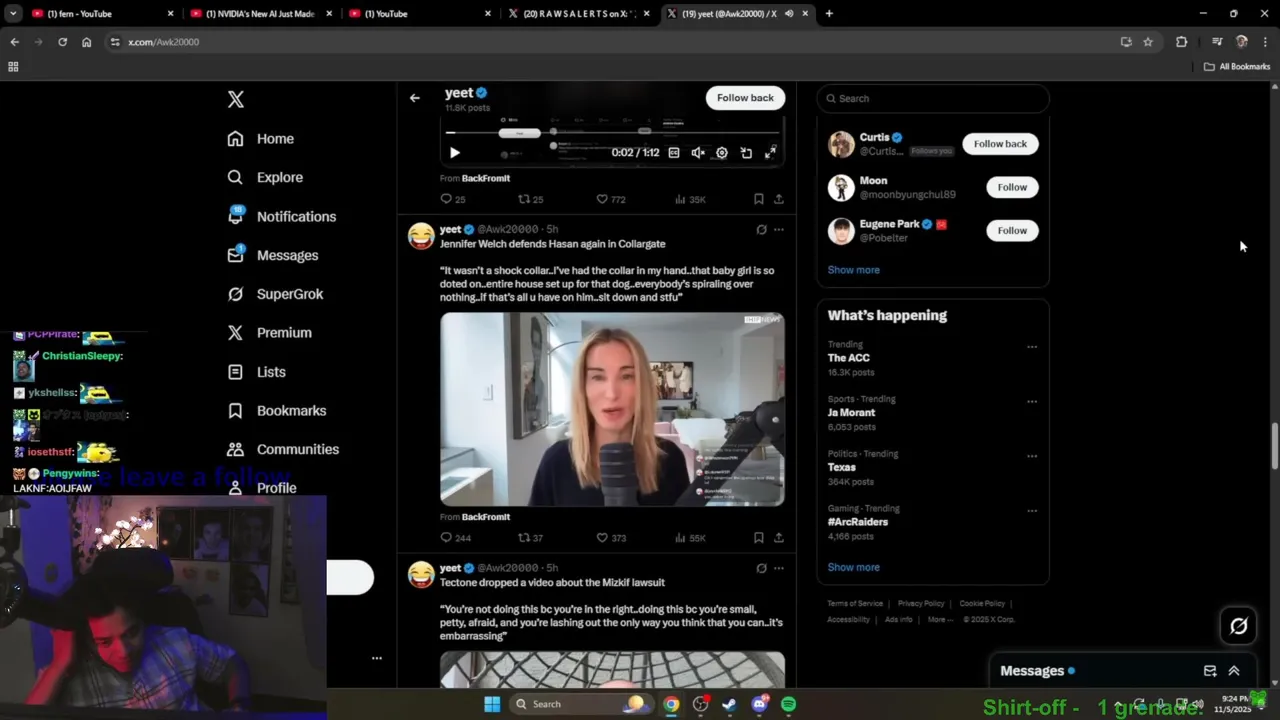
Task: Open more options on Tectone post
Action: tap(779, 568)
